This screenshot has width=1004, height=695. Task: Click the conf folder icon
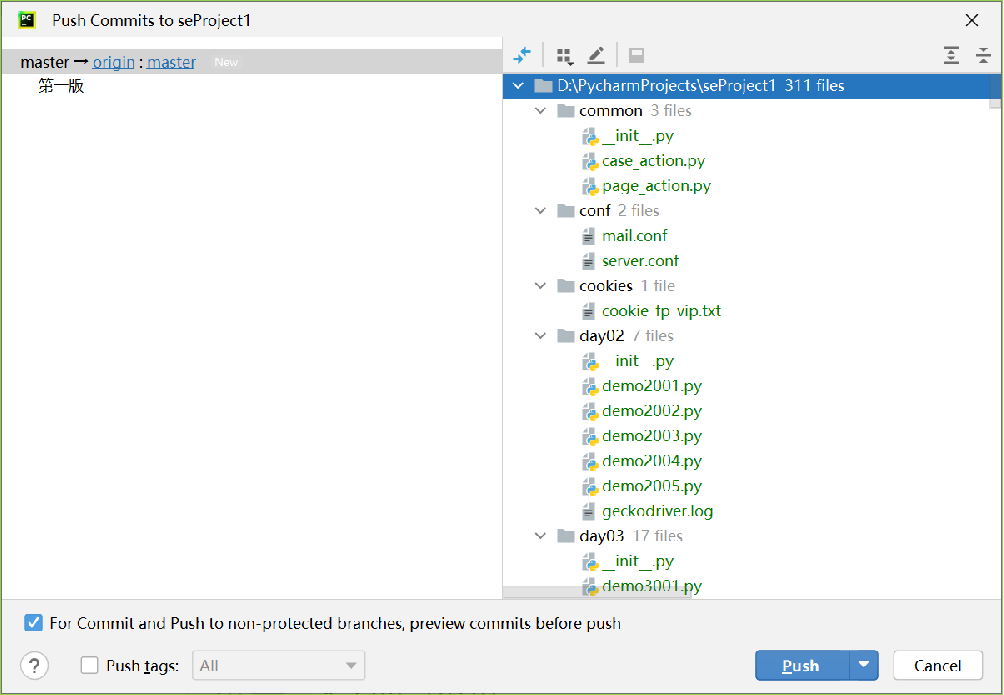click(565, 211)
